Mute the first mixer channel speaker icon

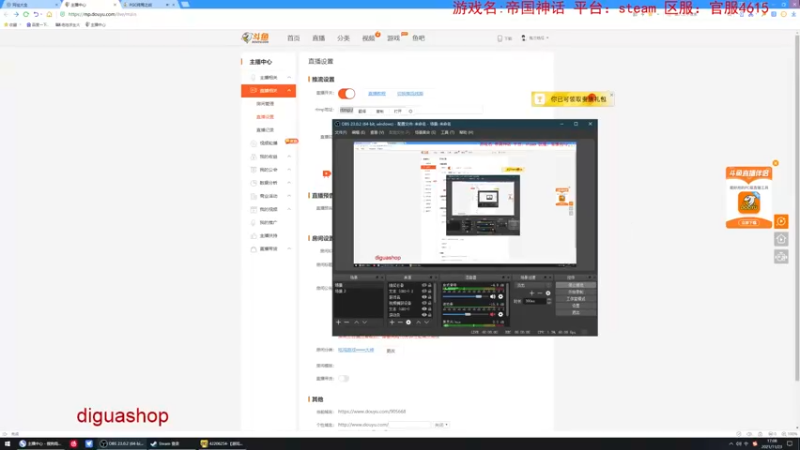[x=492, y=296]
